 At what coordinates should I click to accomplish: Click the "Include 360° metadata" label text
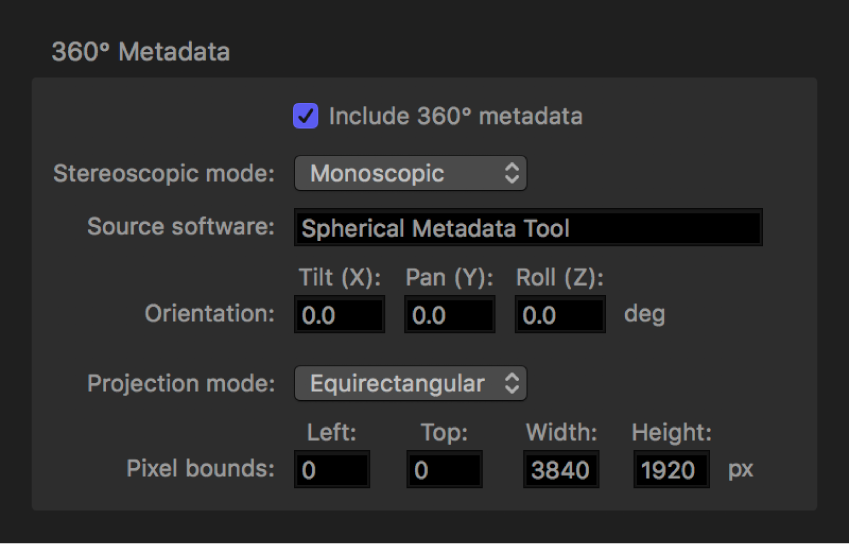456,117
